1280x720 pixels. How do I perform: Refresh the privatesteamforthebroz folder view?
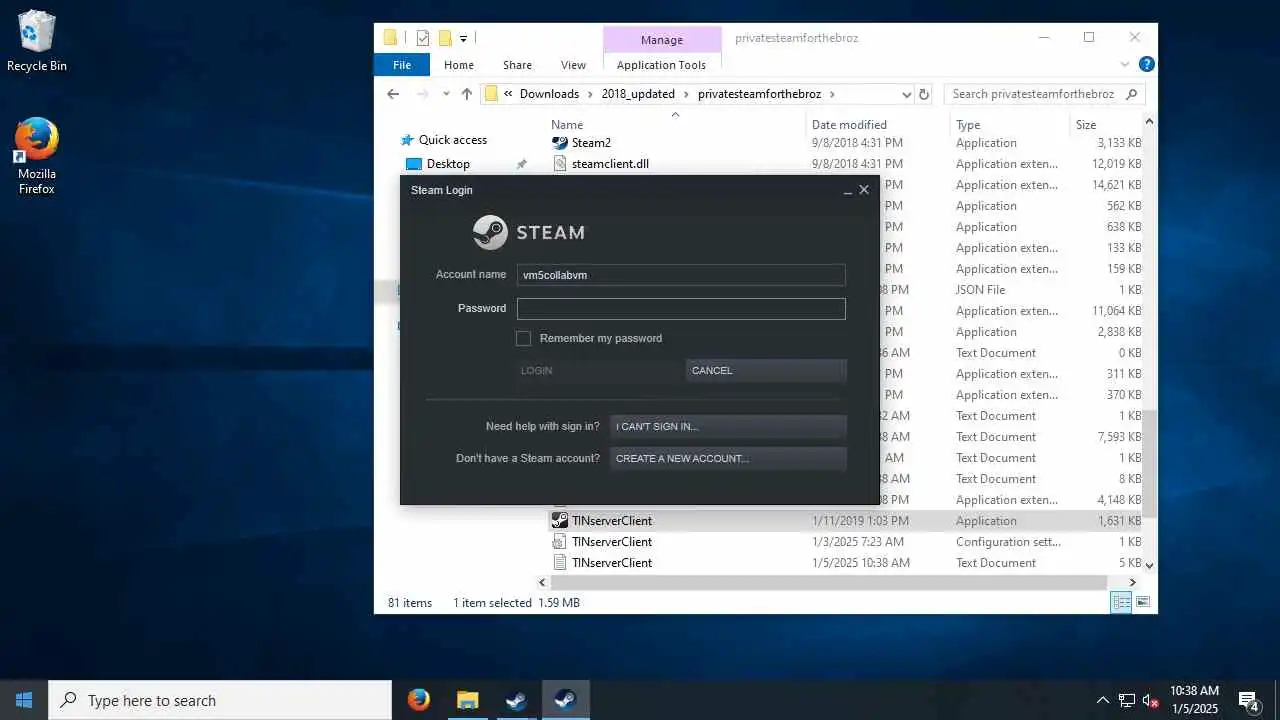(x=924, y=94)
